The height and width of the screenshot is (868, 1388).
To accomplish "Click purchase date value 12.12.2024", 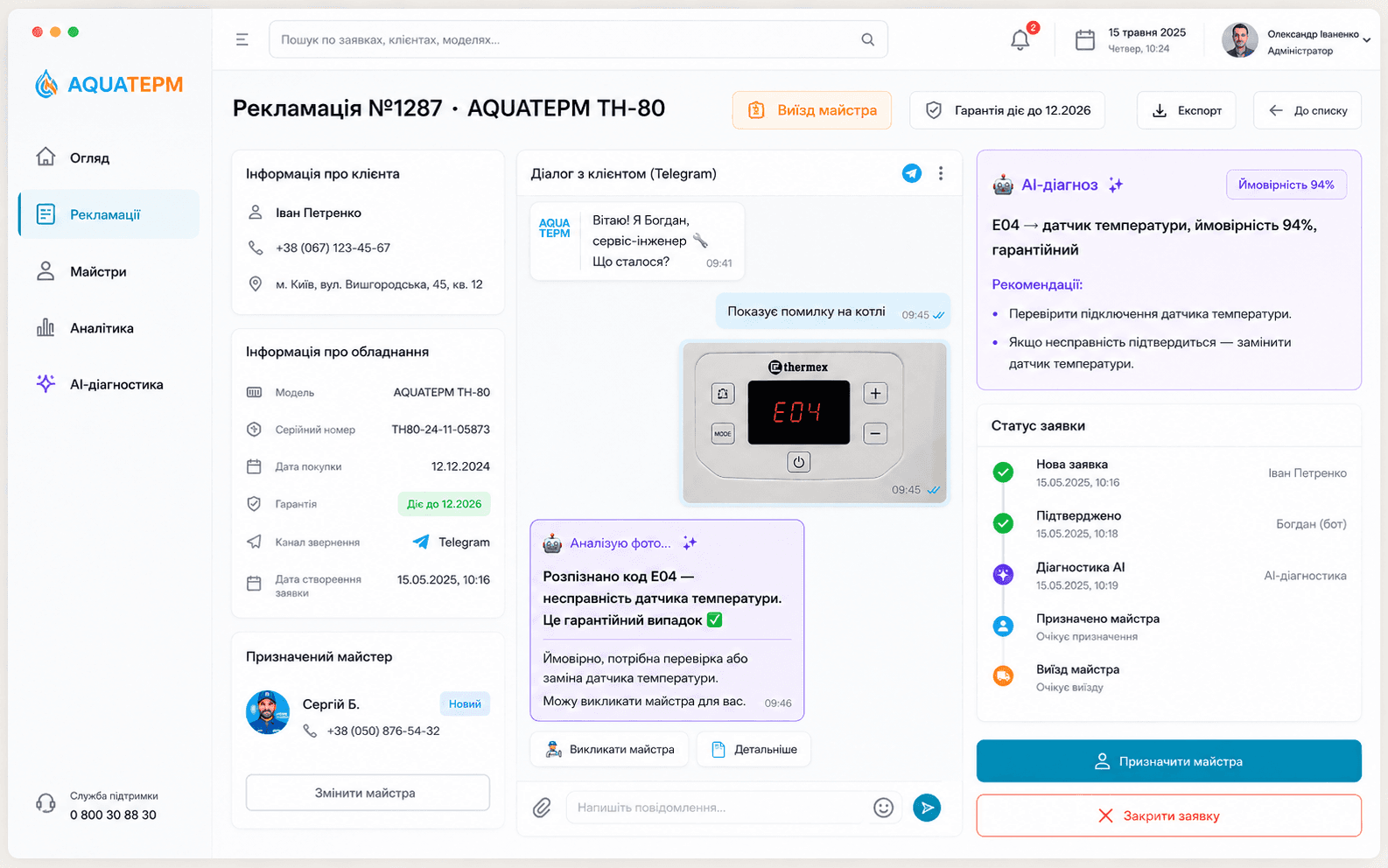I will 460,466.
